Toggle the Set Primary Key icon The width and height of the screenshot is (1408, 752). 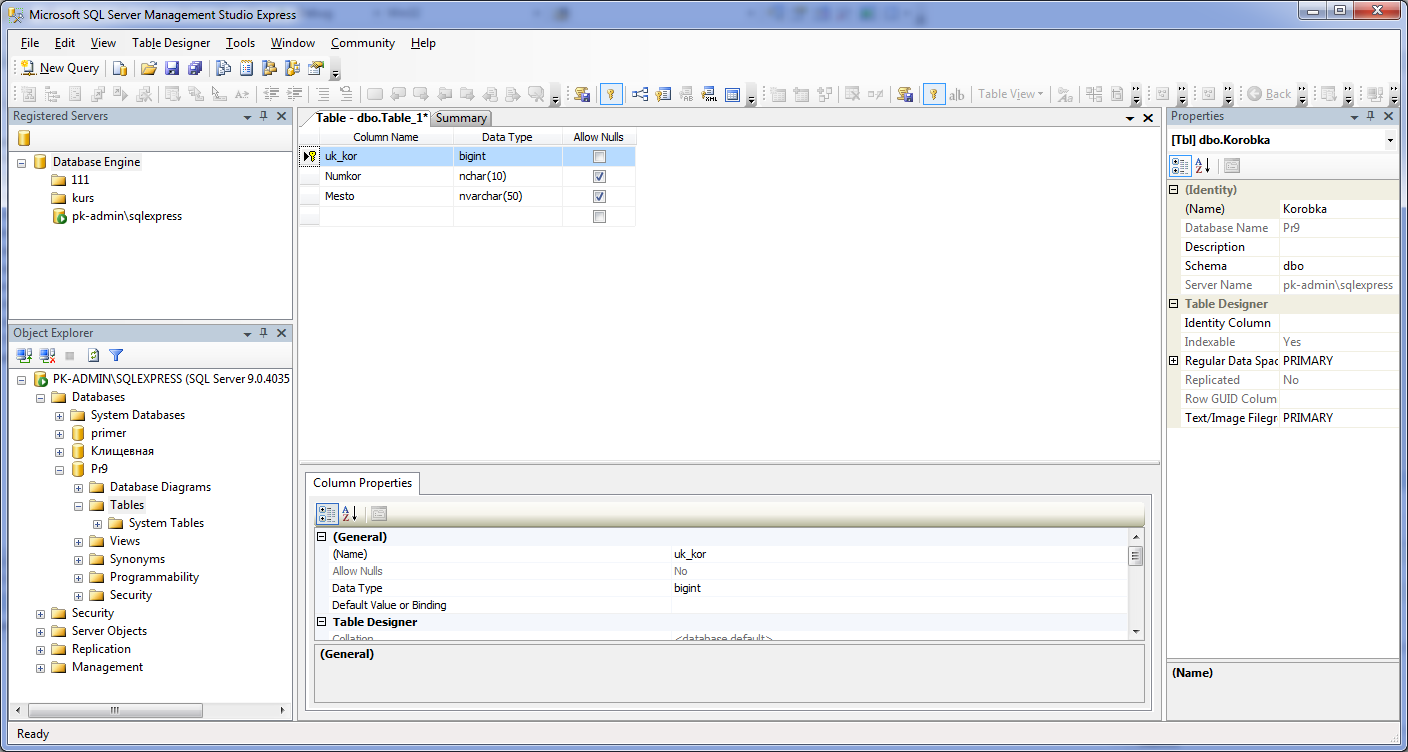611,94
